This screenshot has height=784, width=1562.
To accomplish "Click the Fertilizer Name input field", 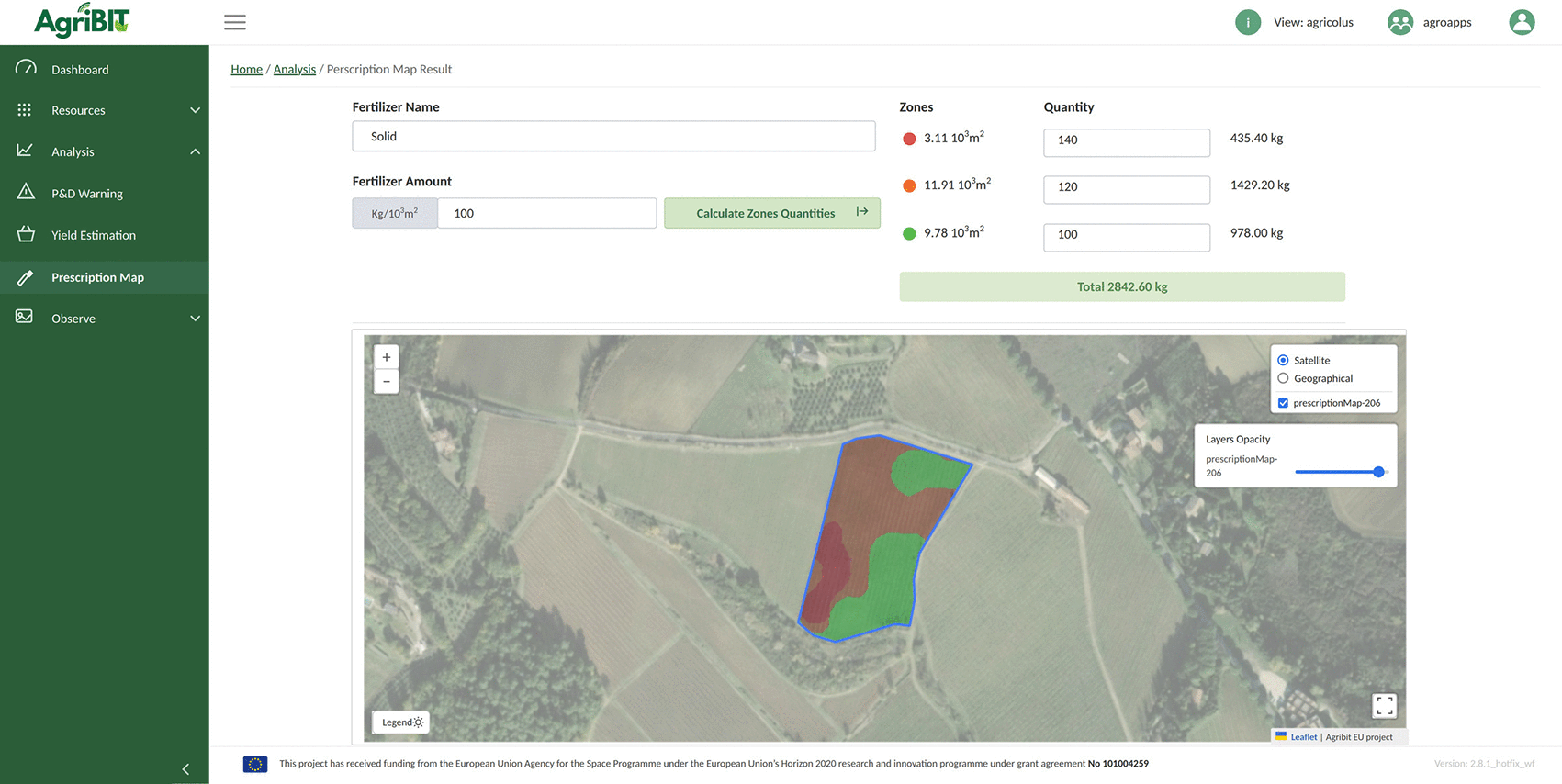I will click(613, 136).
